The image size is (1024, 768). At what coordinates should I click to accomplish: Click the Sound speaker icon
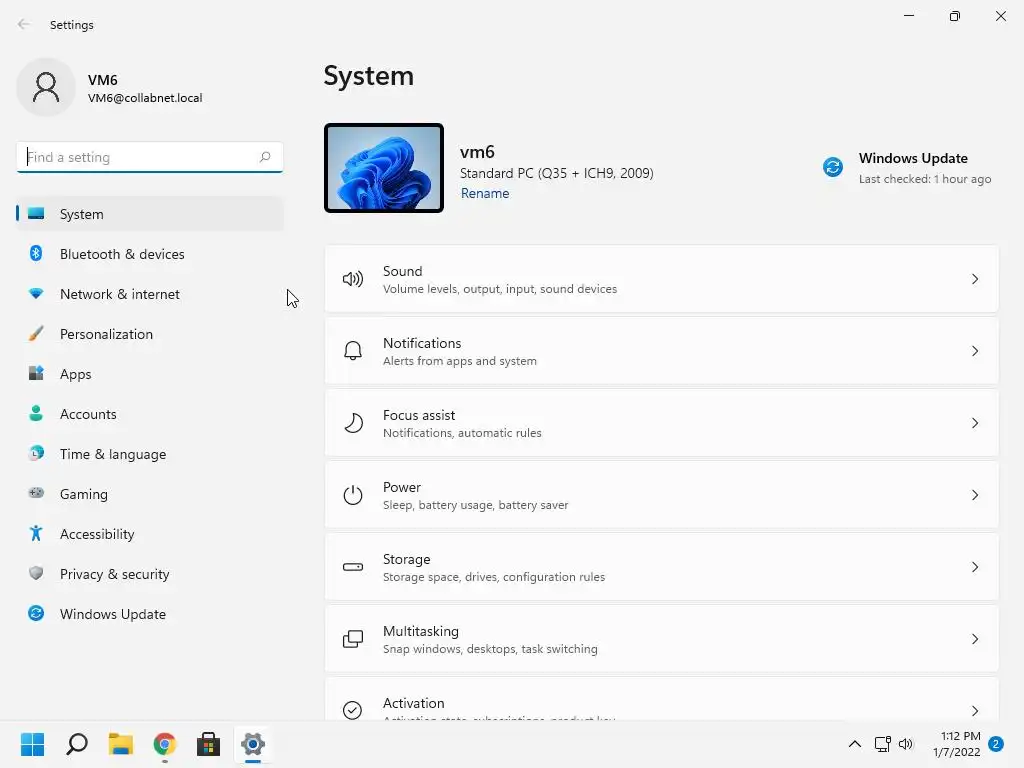pyautogui.click(x=353, y=280)
